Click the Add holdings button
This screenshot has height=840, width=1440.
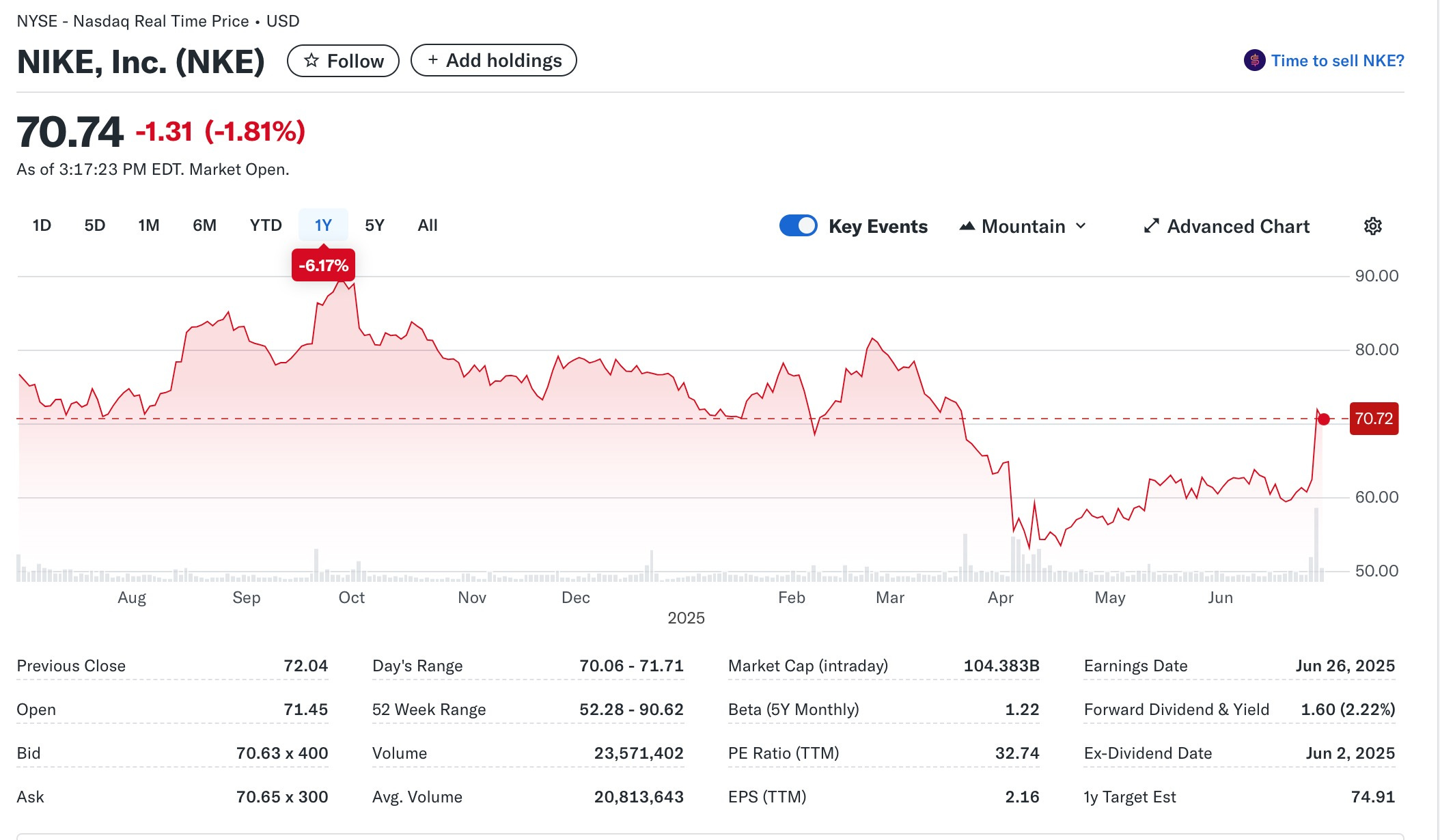(x=494, y=60)
